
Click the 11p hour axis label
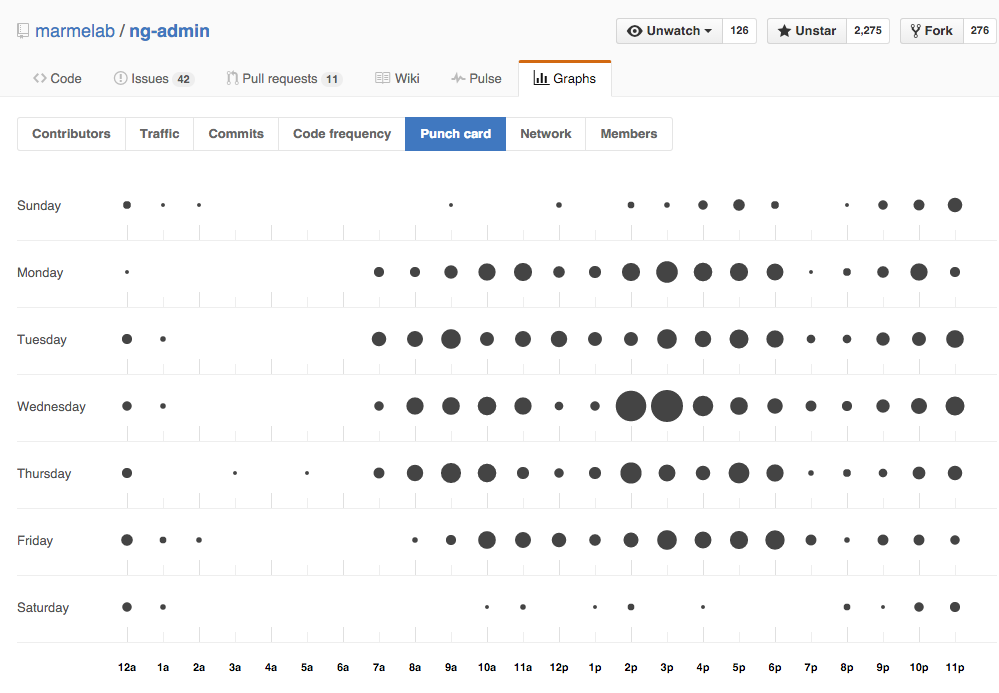(954, 668)
